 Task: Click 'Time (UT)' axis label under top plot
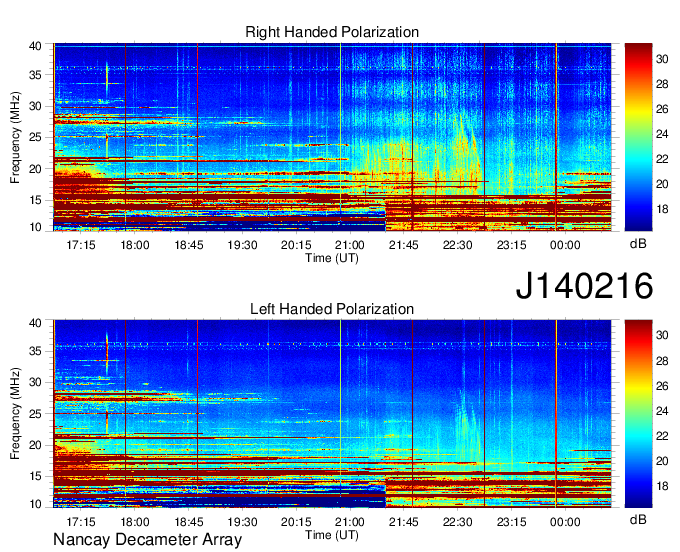click(332, 258)
